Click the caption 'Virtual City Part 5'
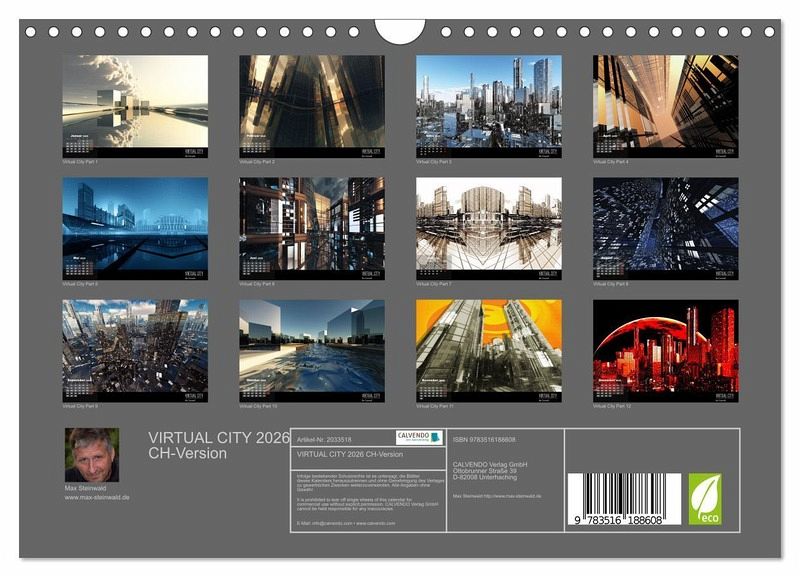 click(80, 284)
